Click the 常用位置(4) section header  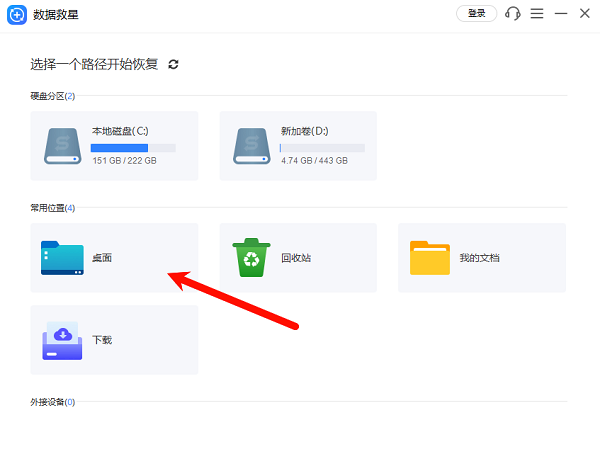[53, 208]
